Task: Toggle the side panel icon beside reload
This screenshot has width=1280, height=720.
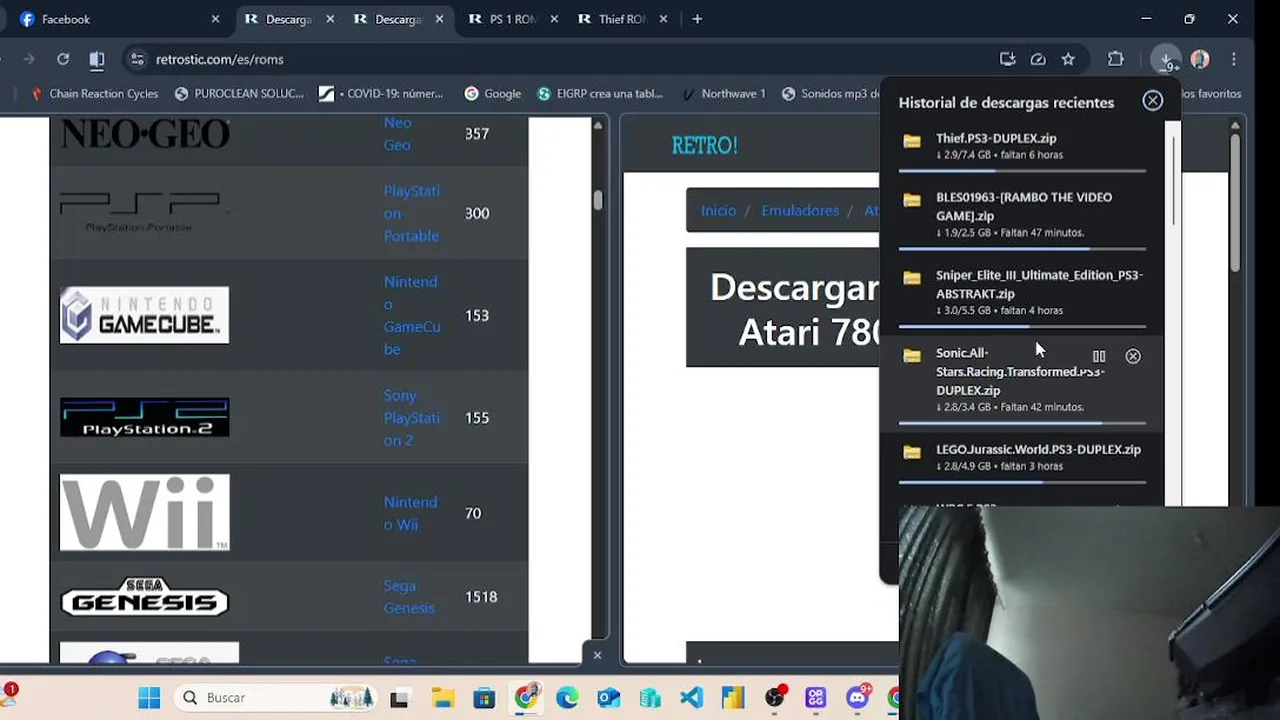Action: point(97,60)
